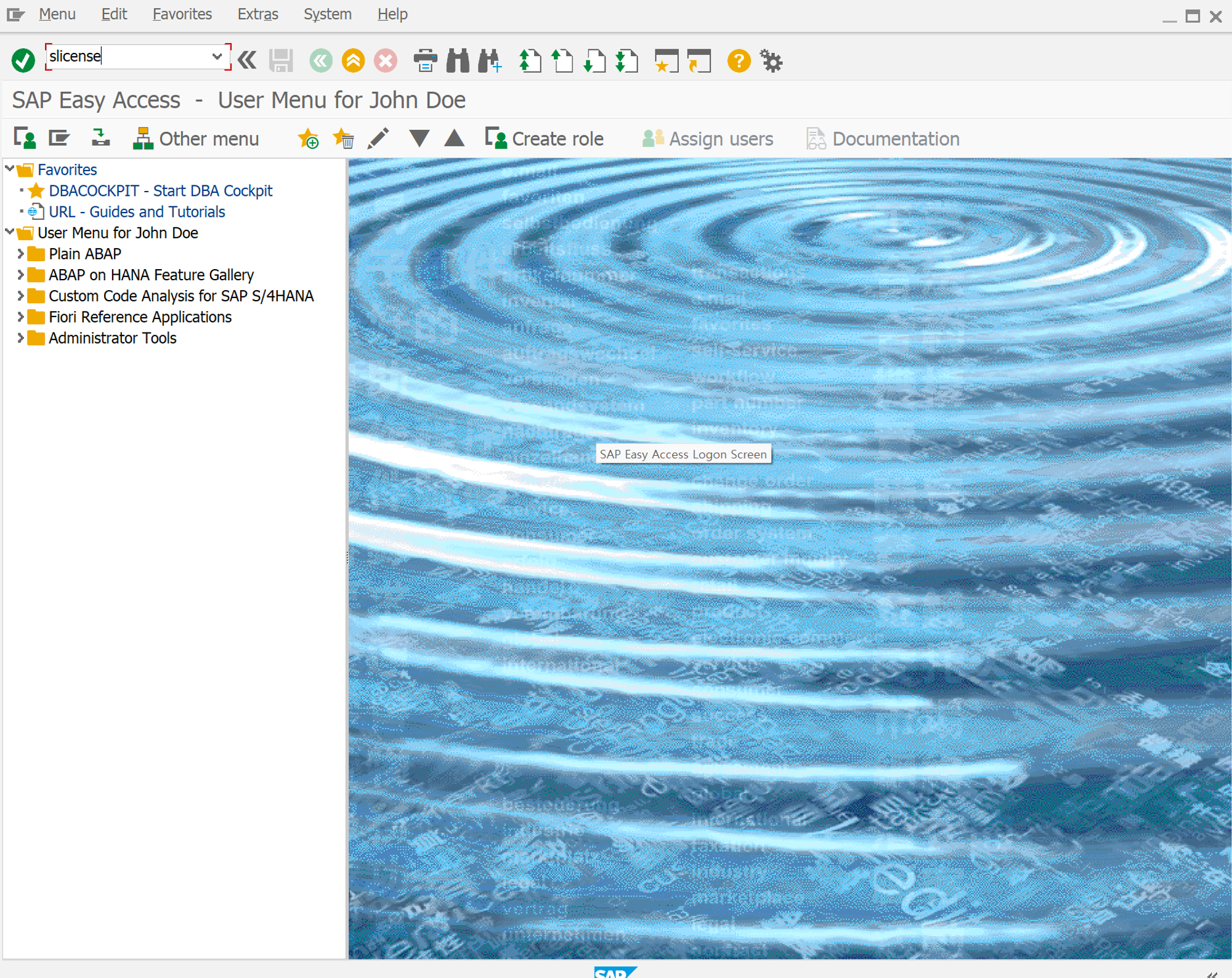Open the yellow Help question mark icon
1232x978 pixels.
coord(739,60)
